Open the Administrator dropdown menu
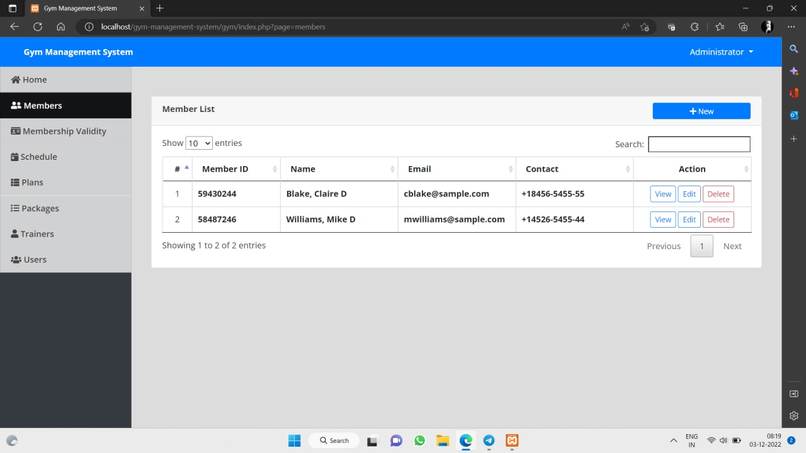This screenshot has height=453, width=806. (x=721, y=52)
